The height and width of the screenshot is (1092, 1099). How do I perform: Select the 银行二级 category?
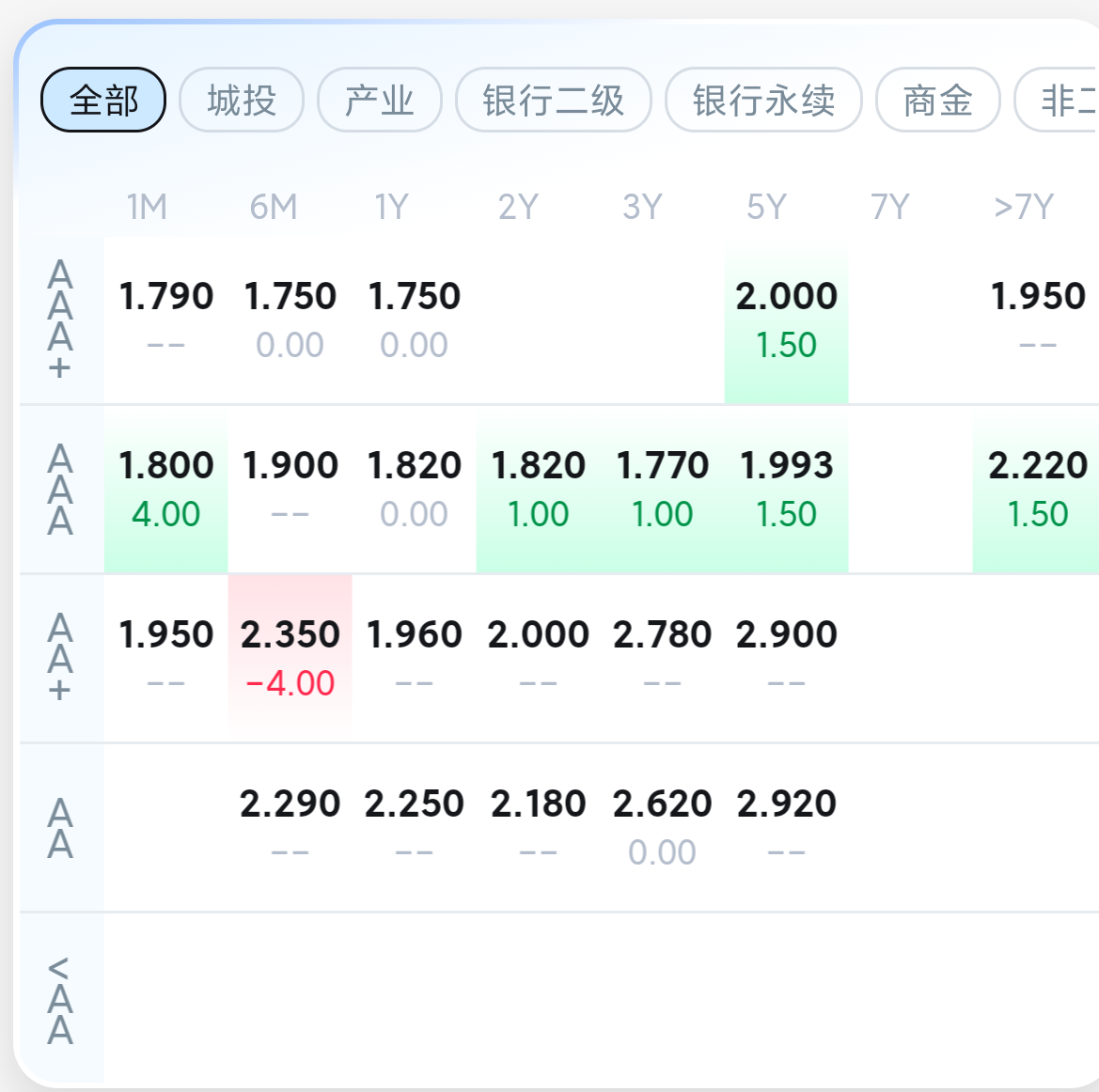click(x=552, y=101)
